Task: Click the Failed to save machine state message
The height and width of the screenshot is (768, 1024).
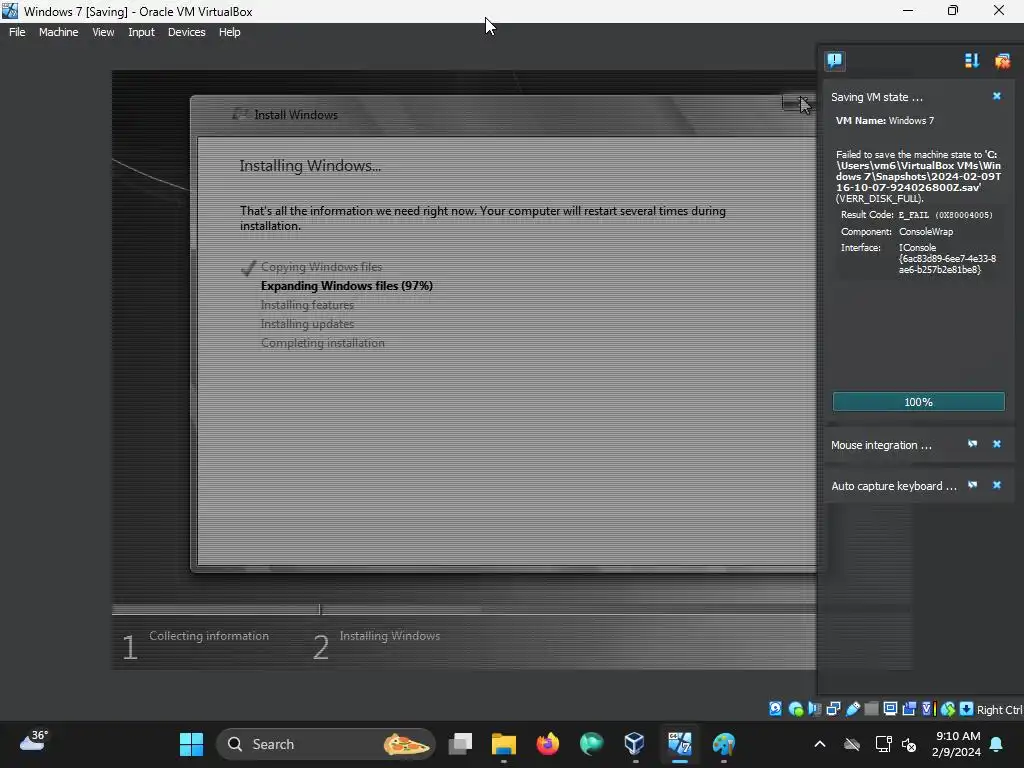Action: click(x=918, y=176)
